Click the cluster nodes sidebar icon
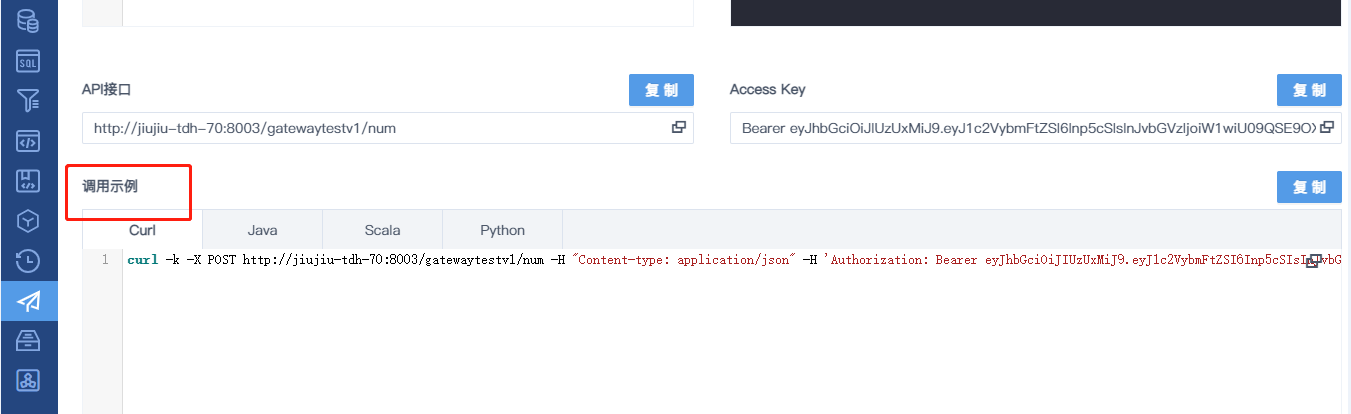 click(28, 381)
